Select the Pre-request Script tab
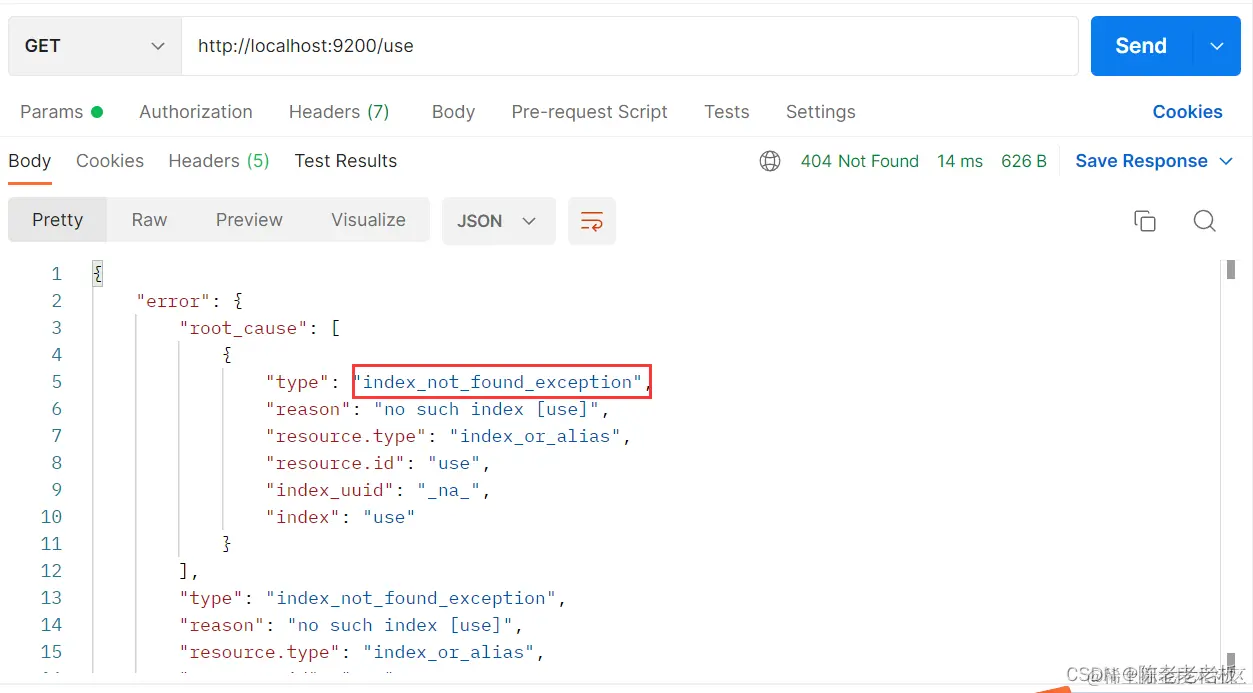1253x693 pixels. coord(589,112)
